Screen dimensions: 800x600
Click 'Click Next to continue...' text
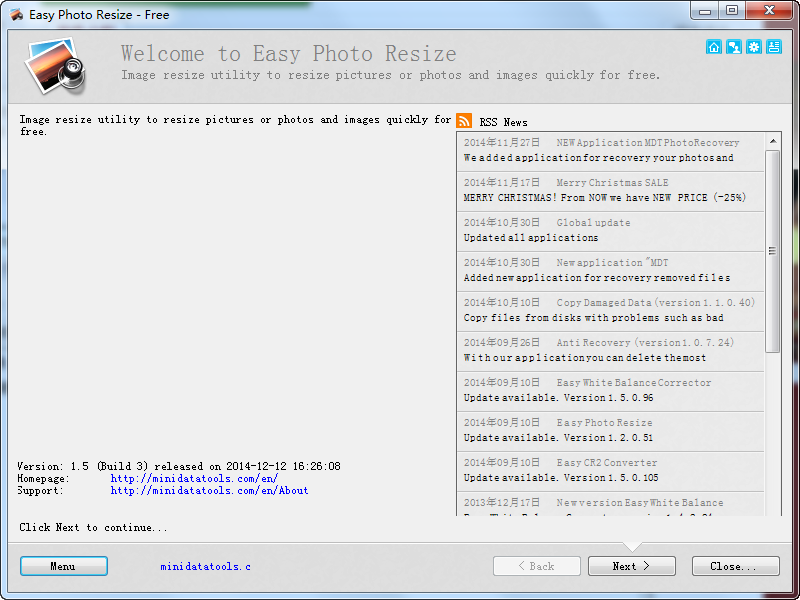[x=93, y=528]
